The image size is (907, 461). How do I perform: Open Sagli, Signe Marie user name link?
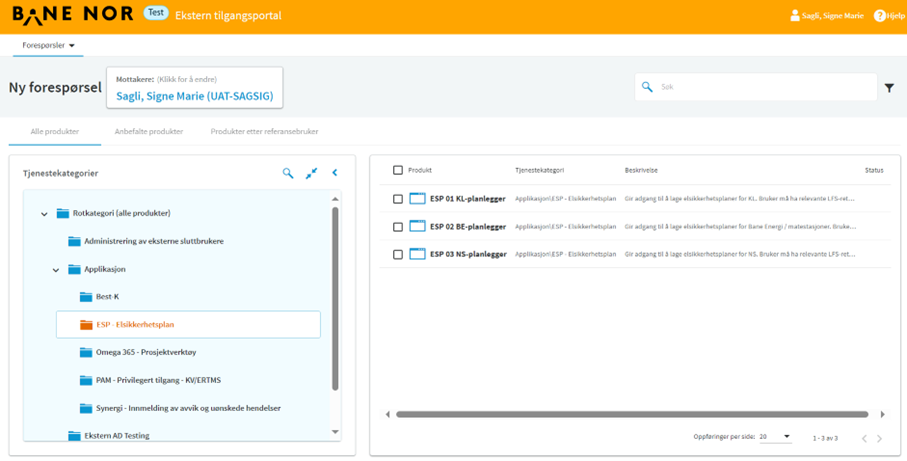click(832, 16)
